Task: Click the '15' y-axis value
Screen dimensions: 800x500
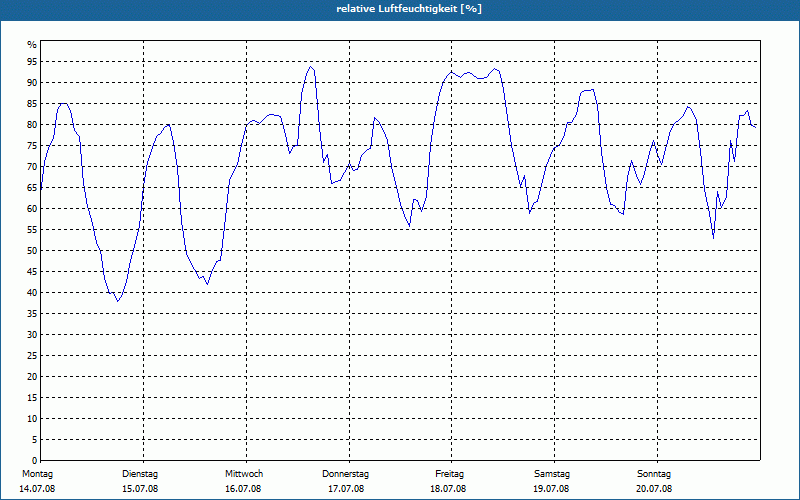Action: coord(32,397)
